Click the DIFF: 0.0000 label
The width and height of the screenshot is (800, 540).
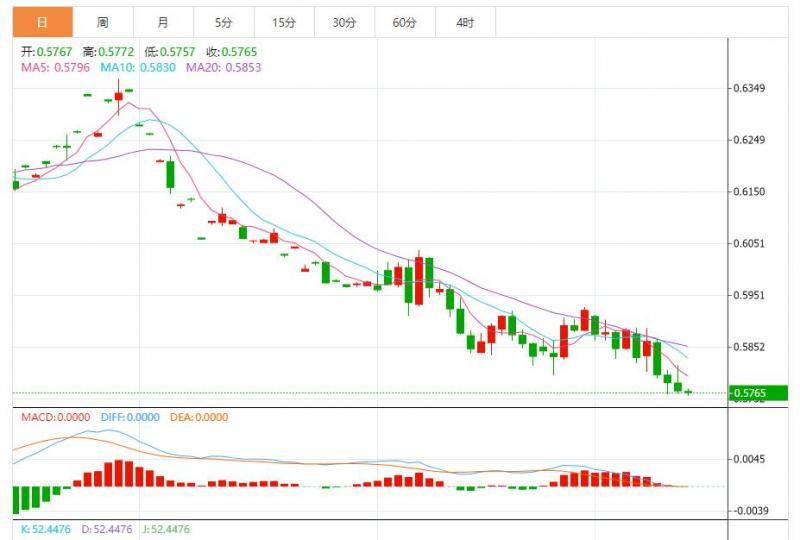point(130,417)
